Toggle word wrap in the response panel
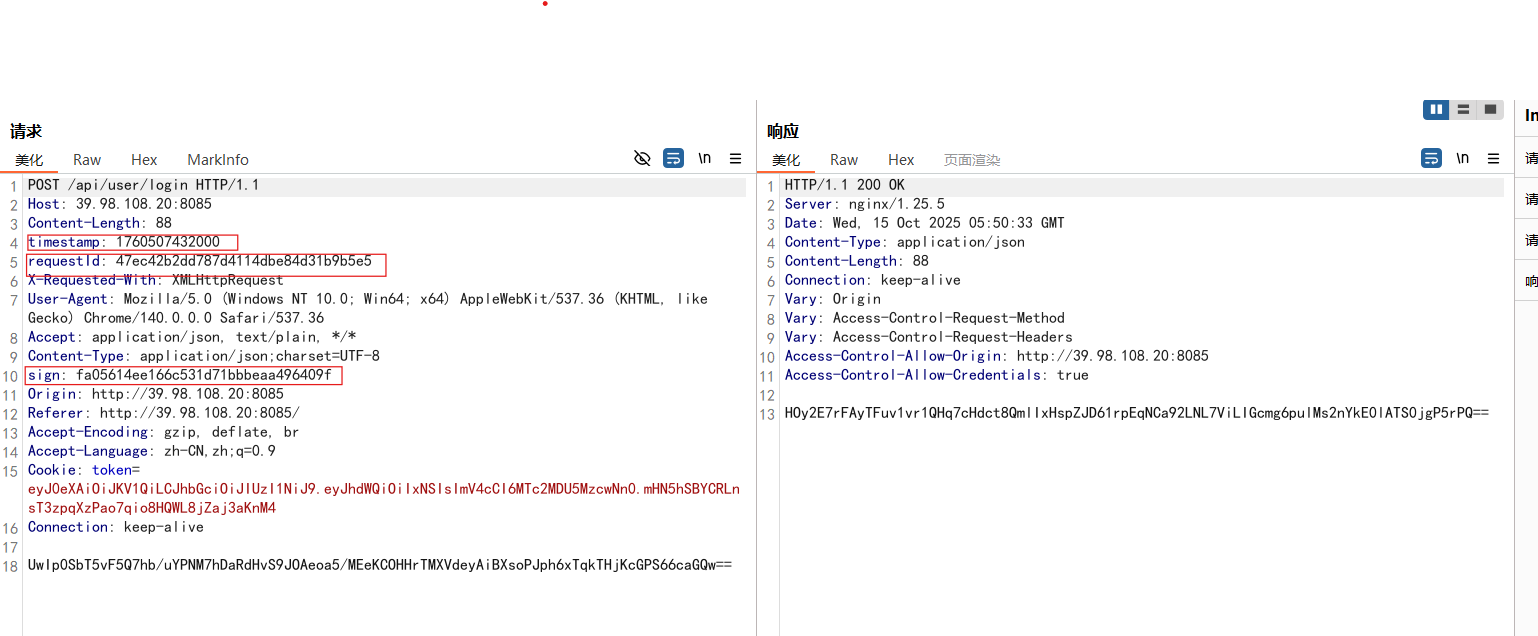 [1431, 159]
